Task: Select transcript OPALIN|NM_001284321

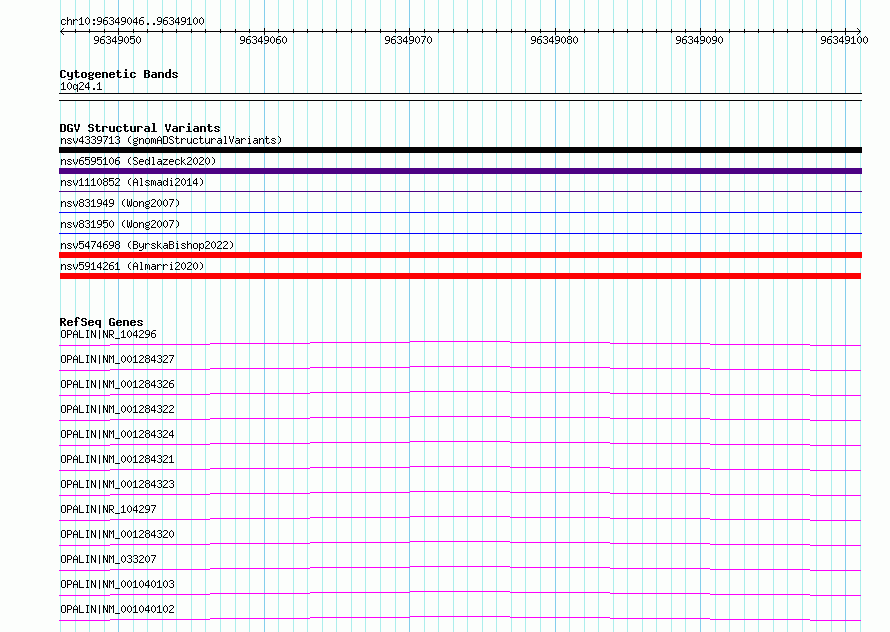Action: coord(117,459)
